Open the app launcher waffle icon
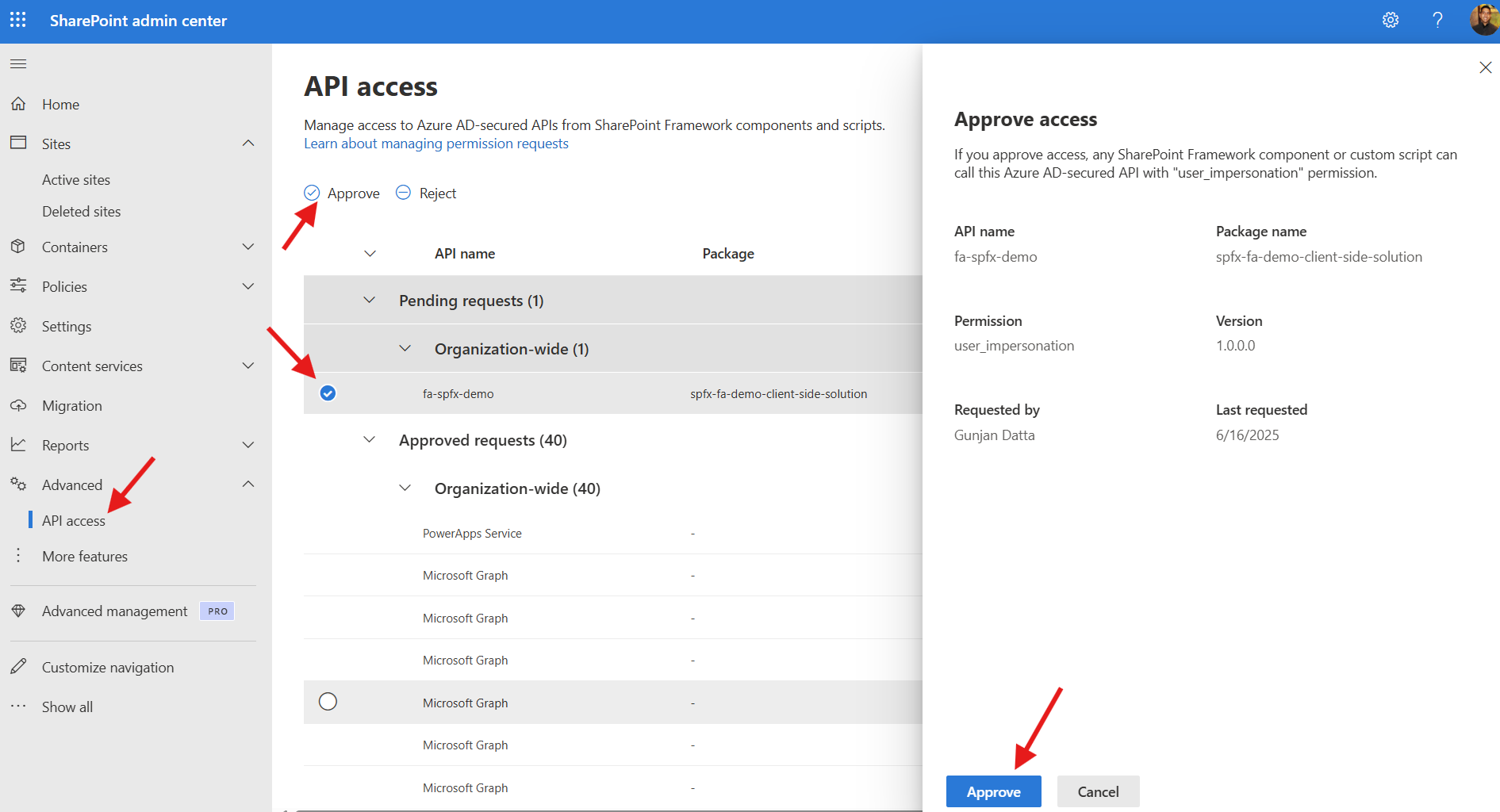 pyautogui.click(x=17, y=20)
